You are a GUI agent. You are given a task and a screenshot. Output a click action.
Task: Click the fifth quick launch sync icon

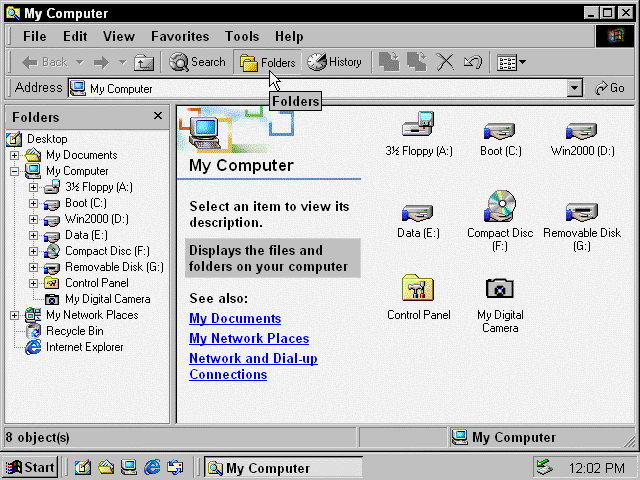point(176,467)
